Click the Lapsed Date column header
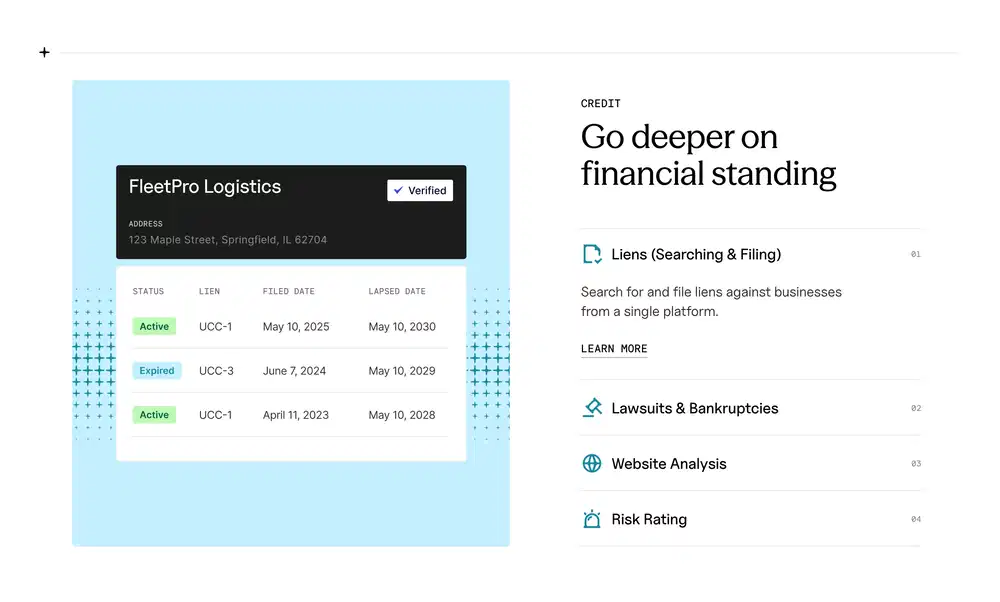The width and height of the screenshot is (1000, 602). [x=397, y=292]
